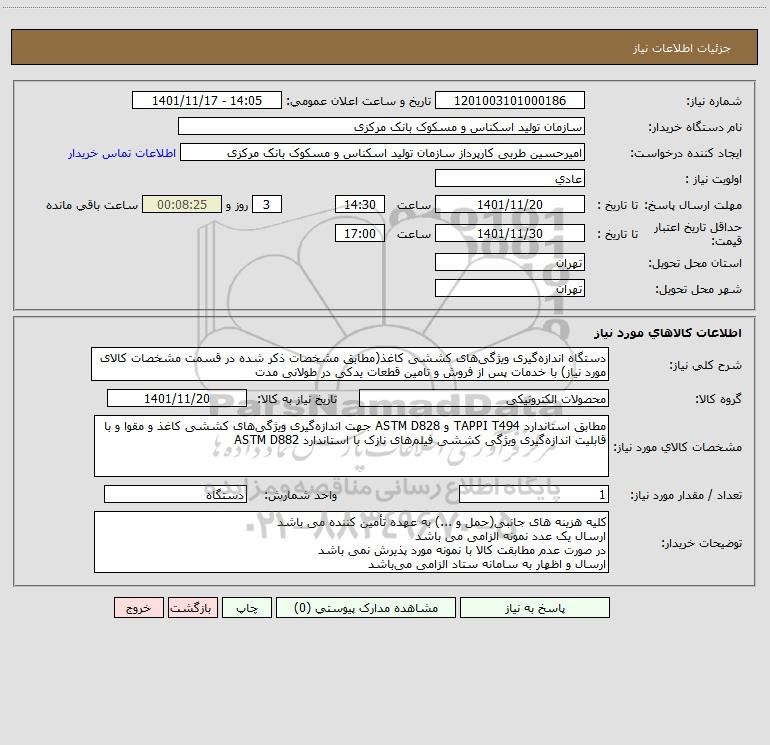The height and width of the screenshot is (745, 770).
Task: Click the واحد شمارش field دستگاه
Action: pos(175,494)
